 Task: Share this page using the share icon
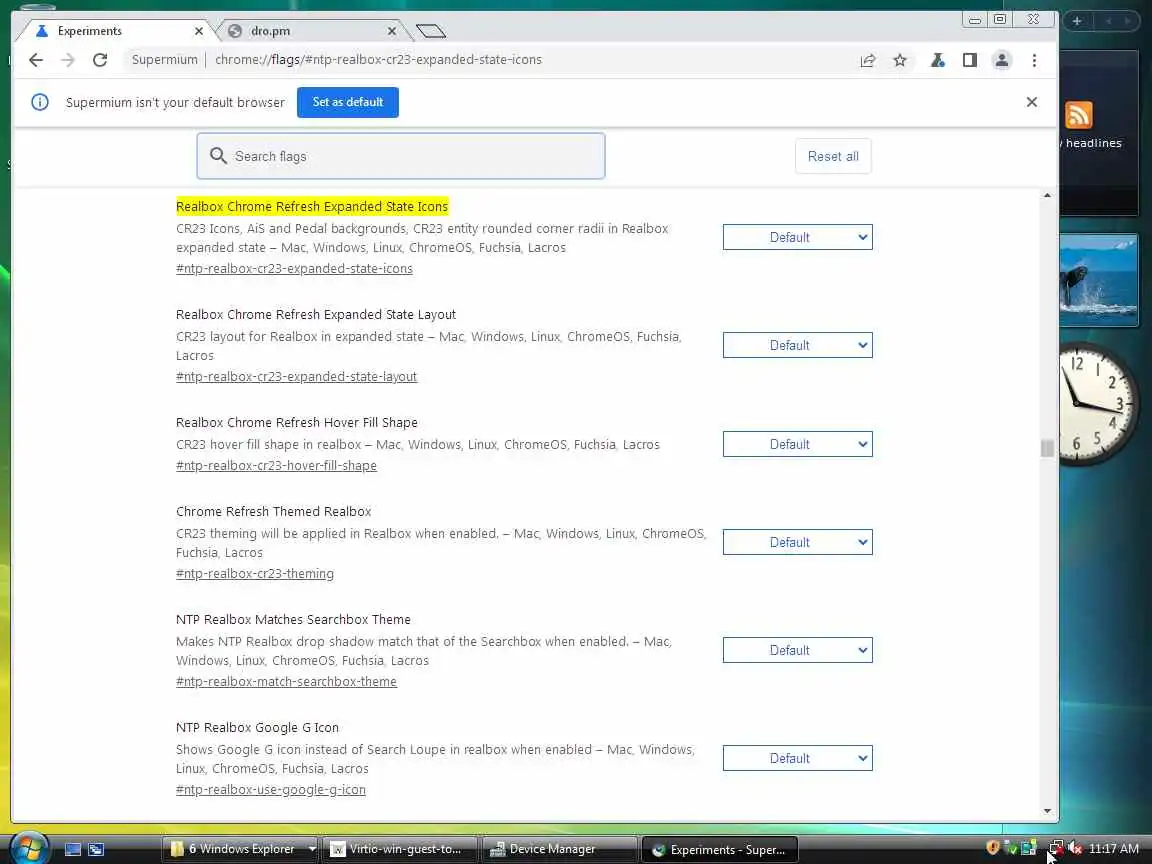click(868, 60)
